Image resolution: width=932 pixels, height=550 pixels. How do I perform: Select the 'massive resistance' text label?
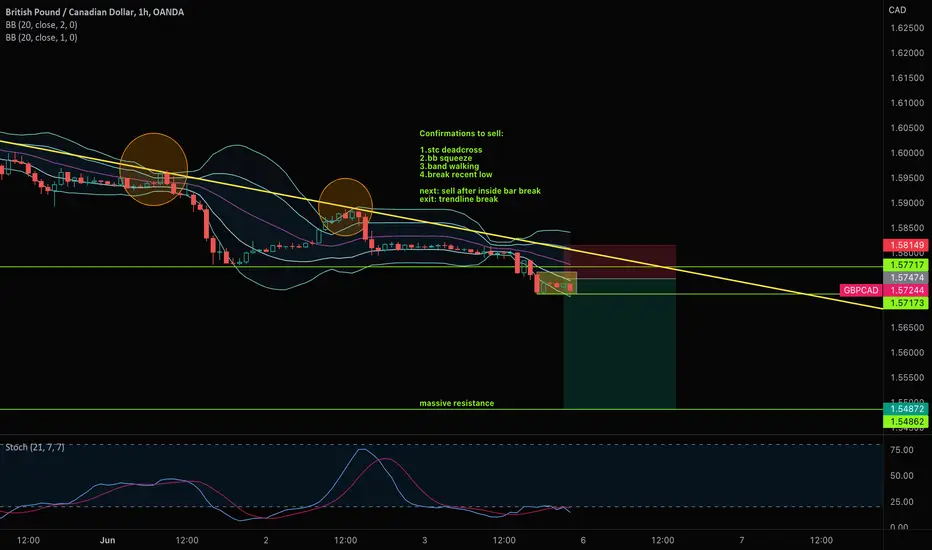[456, 403]
